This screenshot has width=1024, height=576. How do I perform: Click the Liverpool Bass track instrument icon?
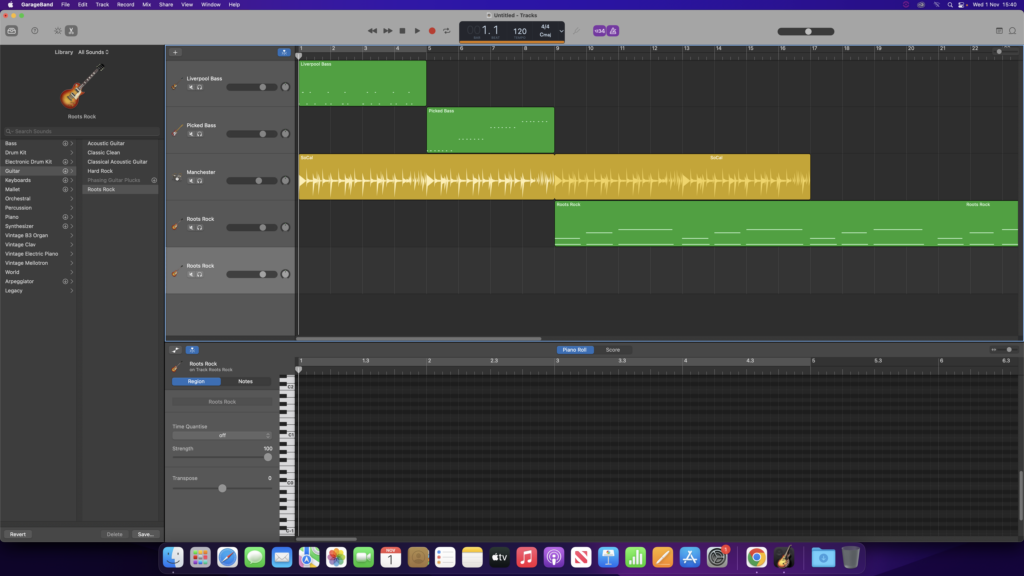[x=176, y=84]
